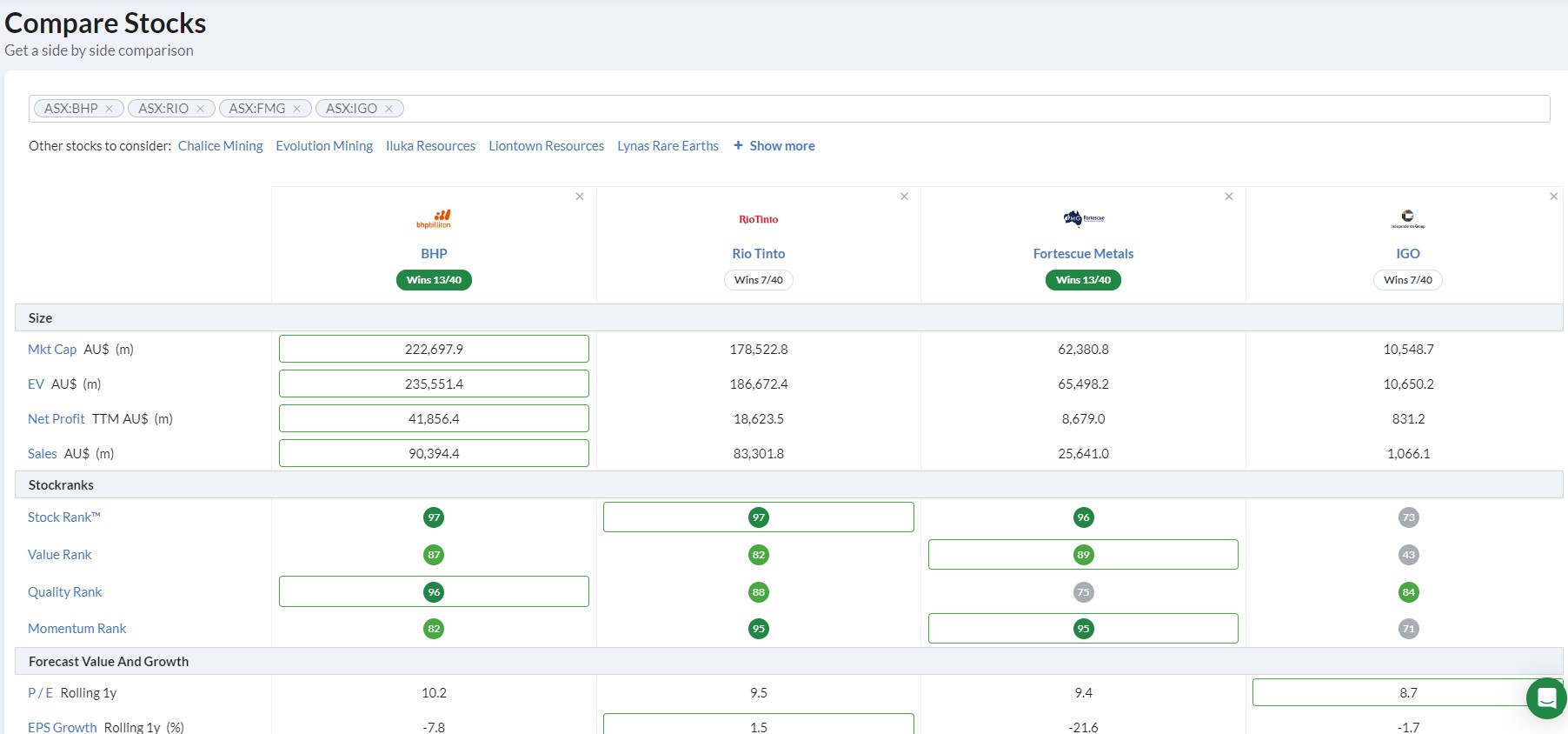Remove ASX:BHP tag from search box
The width and height of the screenshot is (1568, 734).
pyautogui.click(x=110, y=109)
